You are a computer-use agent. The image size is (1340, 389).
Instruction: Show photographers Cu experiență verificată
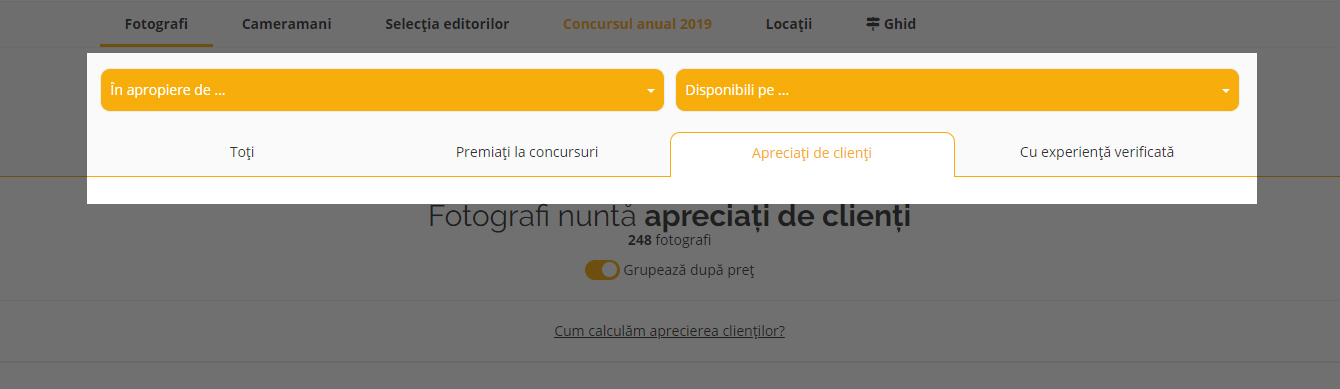click(x=1097, y=153)
